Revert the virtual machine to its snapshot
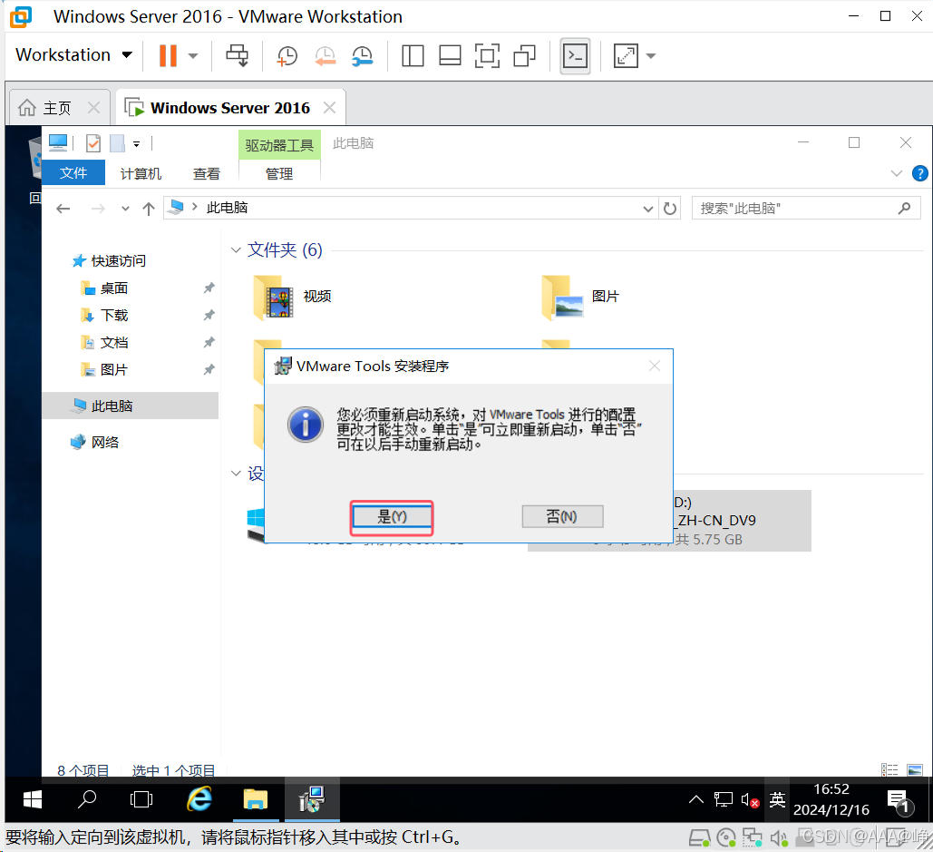Image resolution: width=933 pixels, height=852 pixels. (x=325, y=56)
